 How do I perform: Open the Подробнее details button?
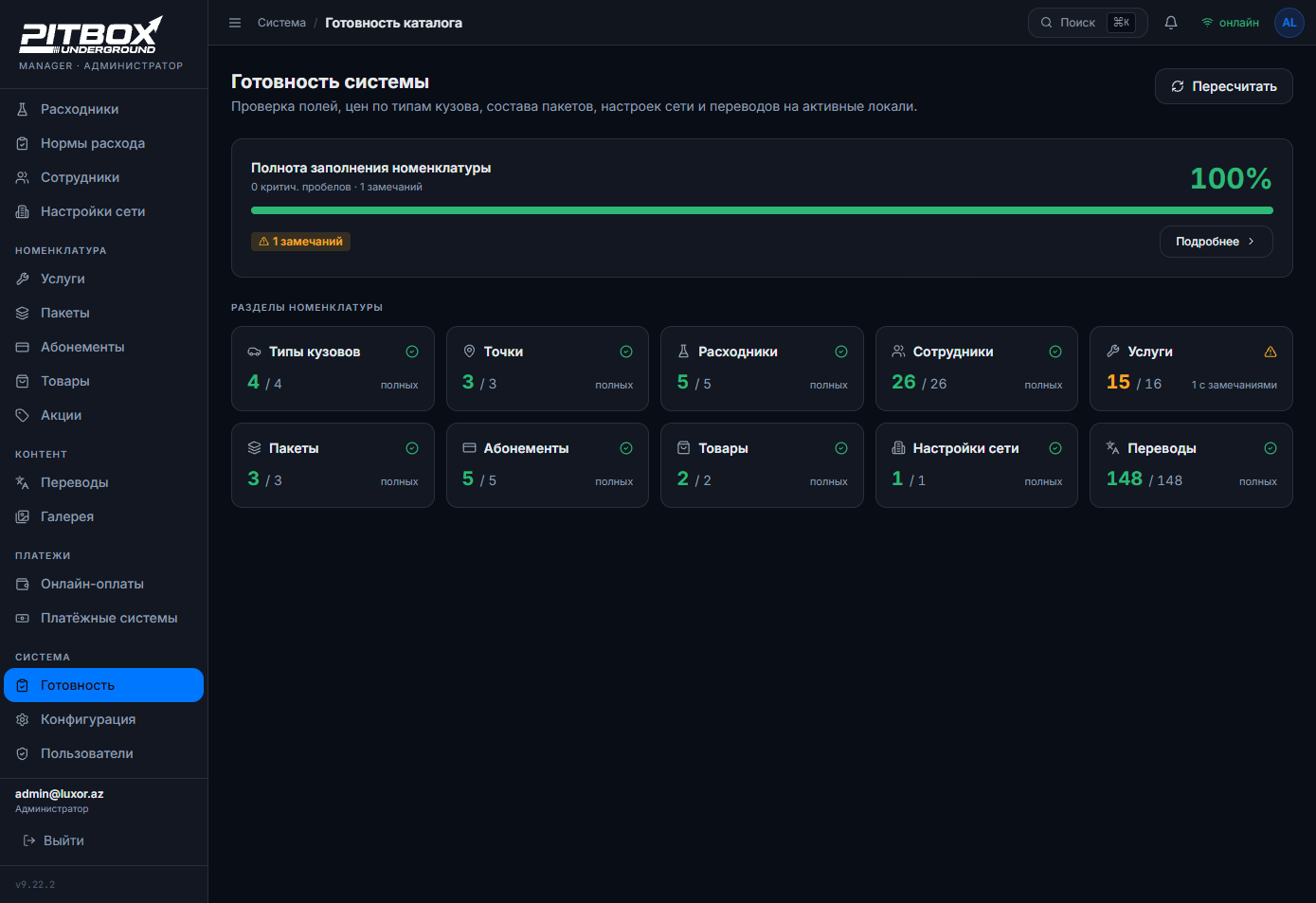[x=1216, y=242]
